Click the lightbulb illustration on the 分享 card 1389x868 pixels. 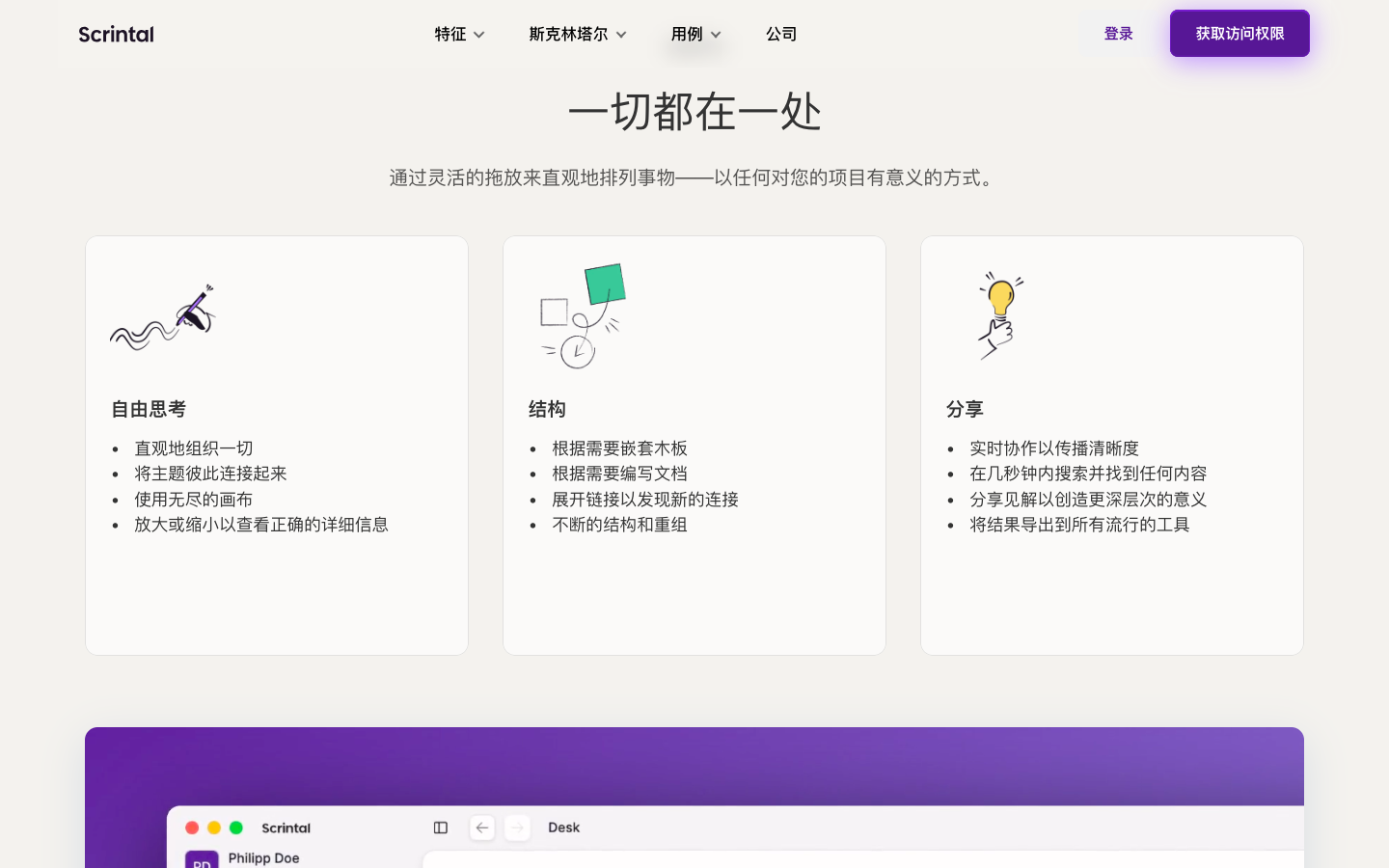coord(1000,315)
